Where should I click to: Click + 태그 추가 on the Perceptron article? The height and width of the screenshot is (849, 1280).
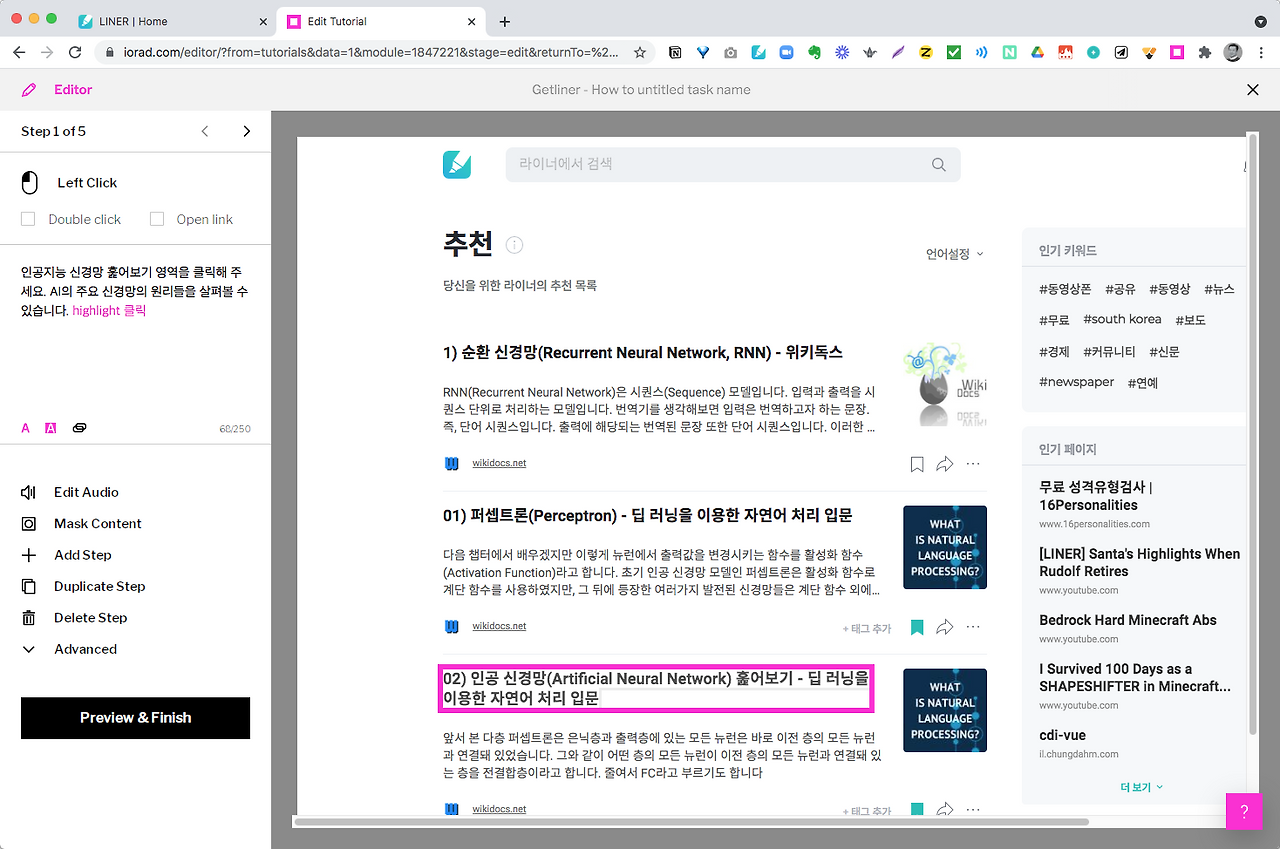click(x=866, y=629)
